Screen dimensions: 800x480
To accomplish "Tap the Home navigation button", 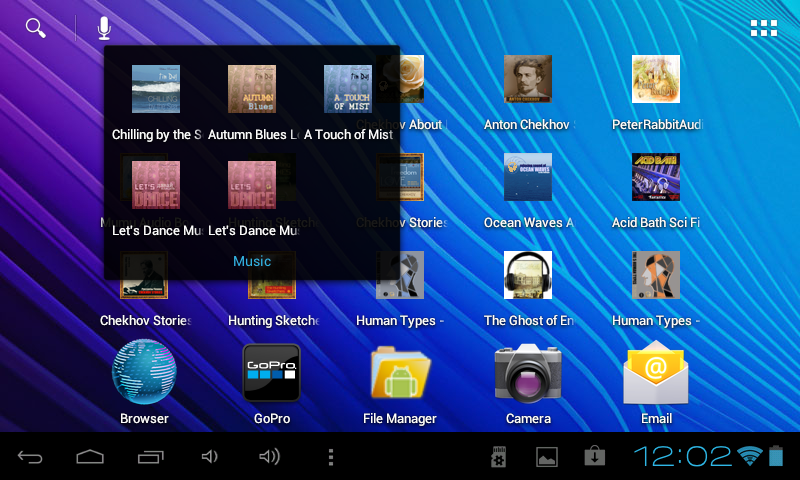I will pyautogui.click(x=90, y=457).
